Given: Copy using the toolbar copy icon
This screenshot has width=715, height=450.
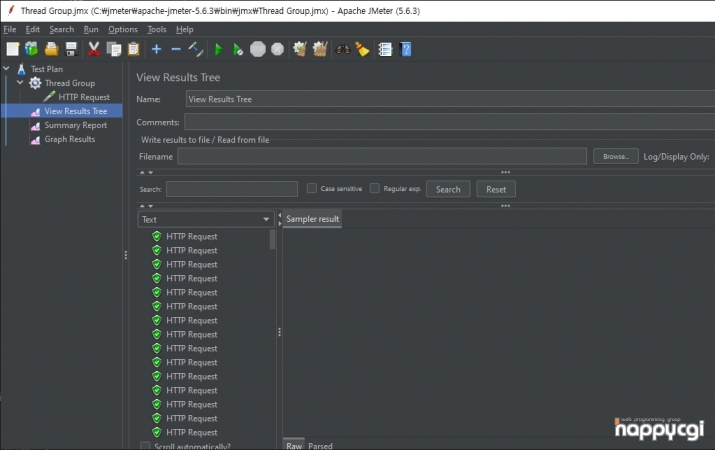Looking at the screenshot, I should click(x=114, y=49).
